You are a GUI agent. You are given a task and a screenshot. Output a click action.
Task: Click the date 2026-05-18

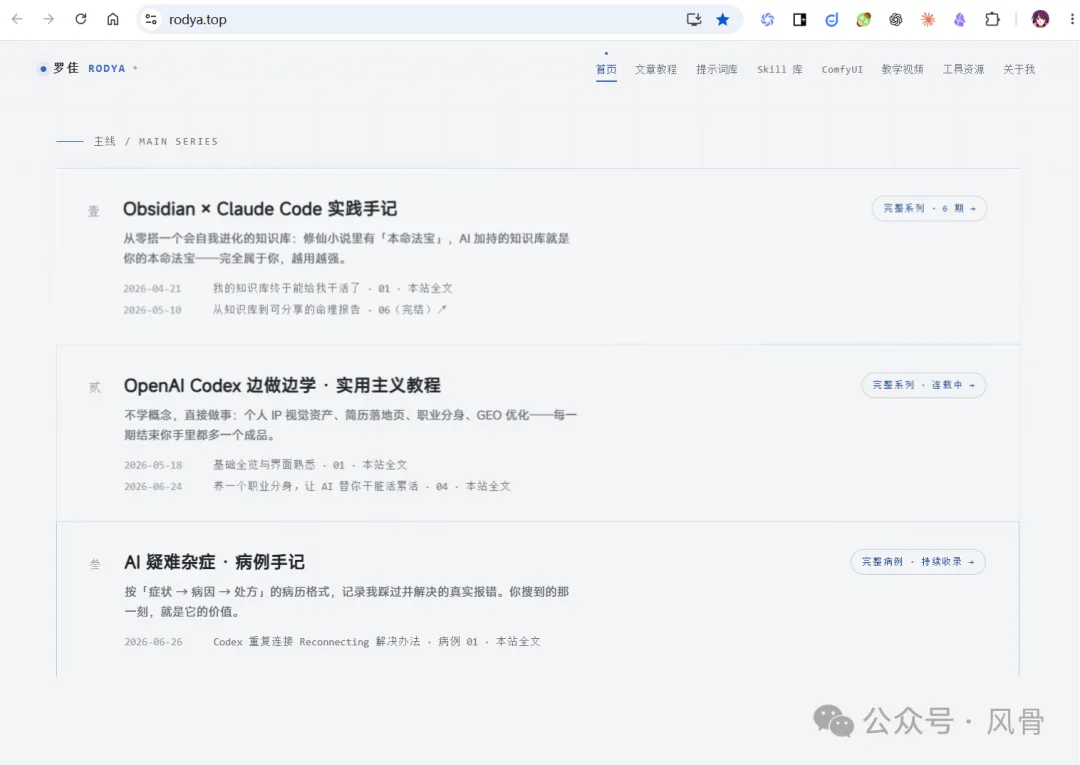153,465
